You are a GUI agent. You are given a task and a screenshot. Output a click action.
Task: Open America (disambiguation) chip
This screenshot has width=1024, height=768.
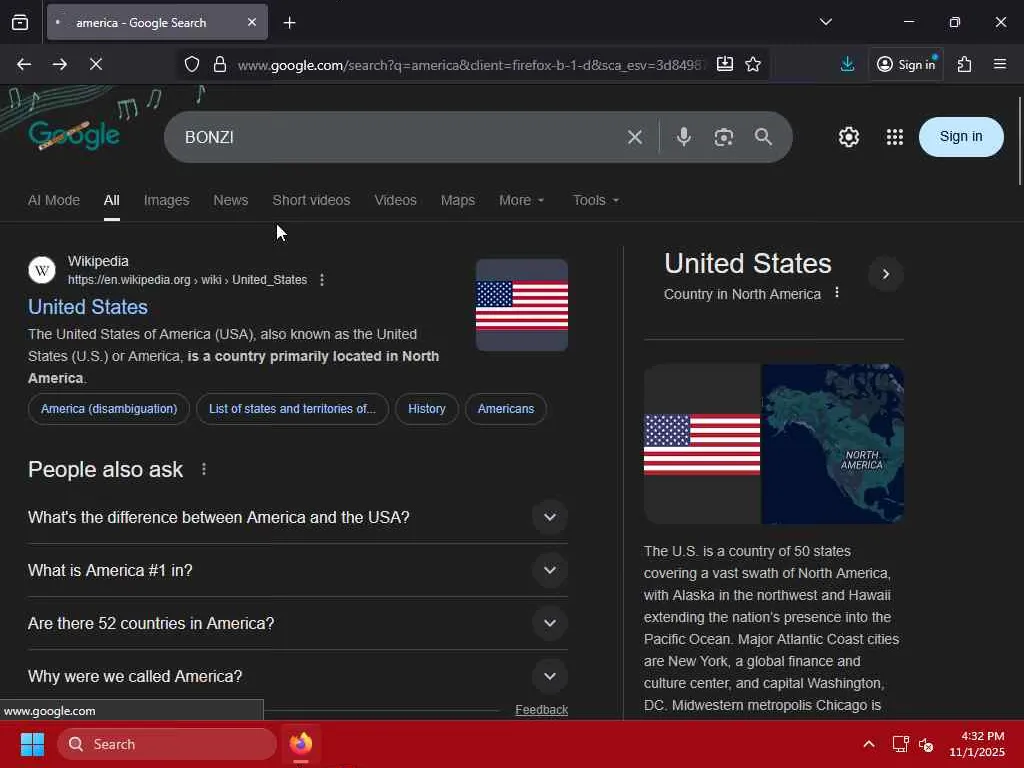[x=108, y=409]
